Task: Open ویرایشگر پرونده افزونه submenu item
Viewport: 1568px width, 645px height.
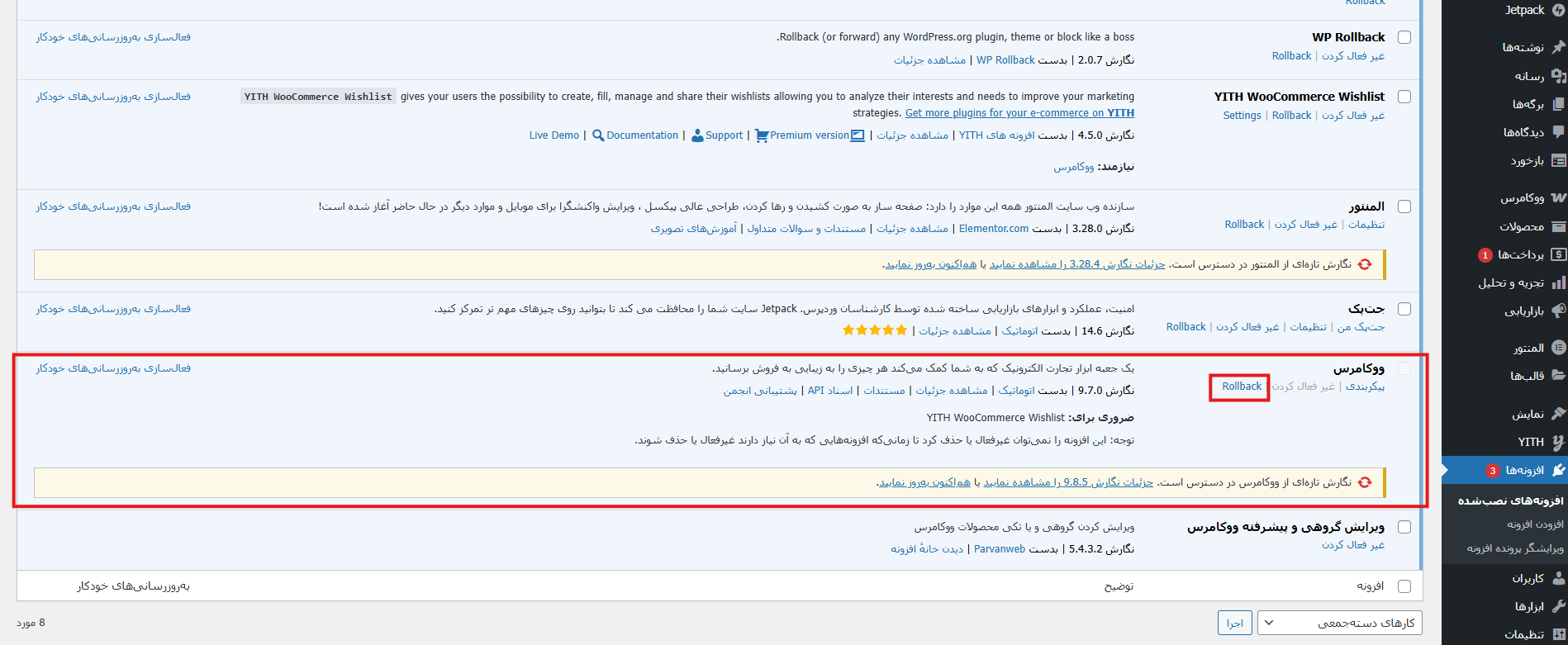Action: pyautogui.click(x=1515, y=548)
